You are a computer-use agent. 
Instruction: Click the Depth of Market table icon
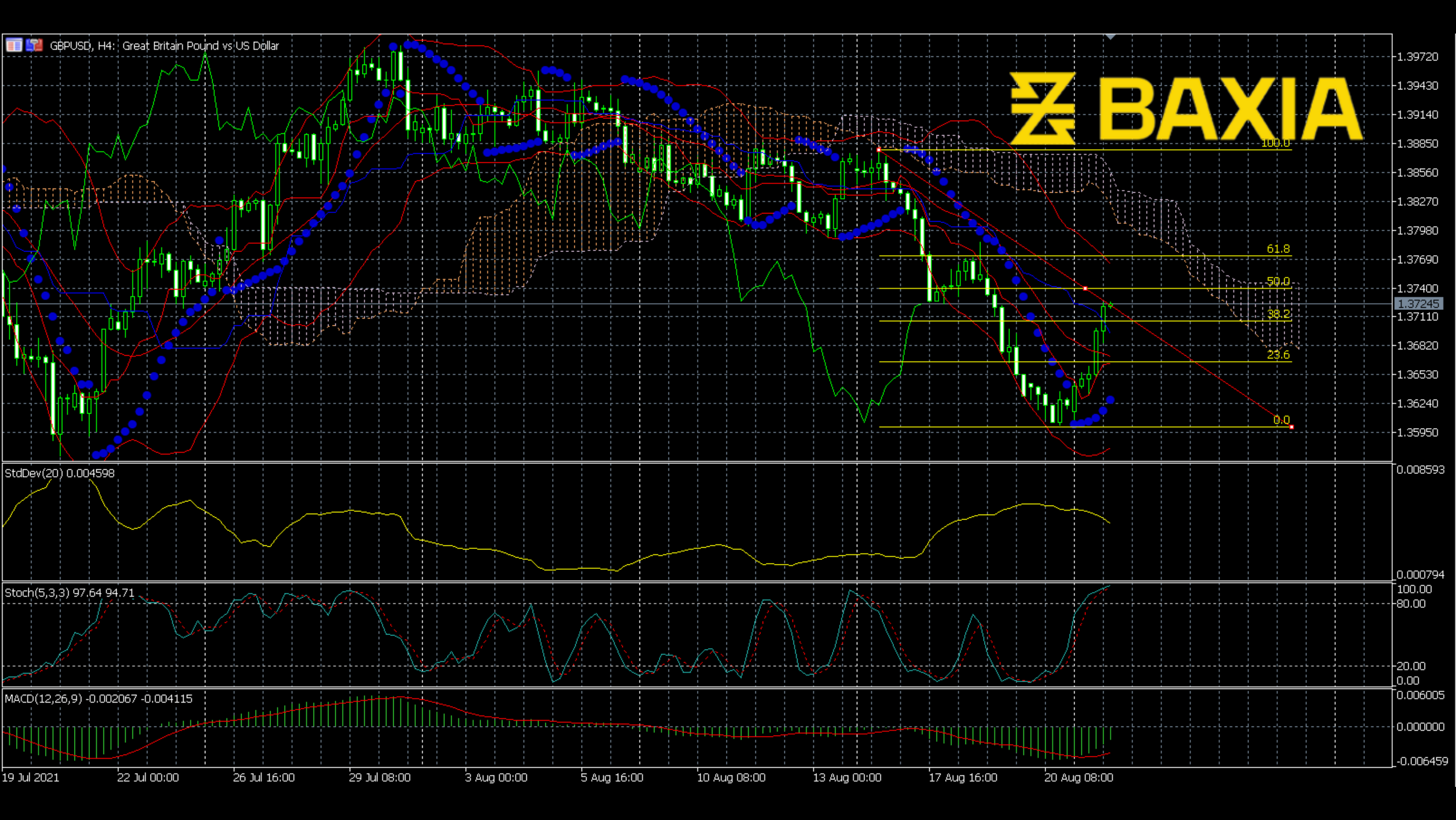(x=14, y=45)
